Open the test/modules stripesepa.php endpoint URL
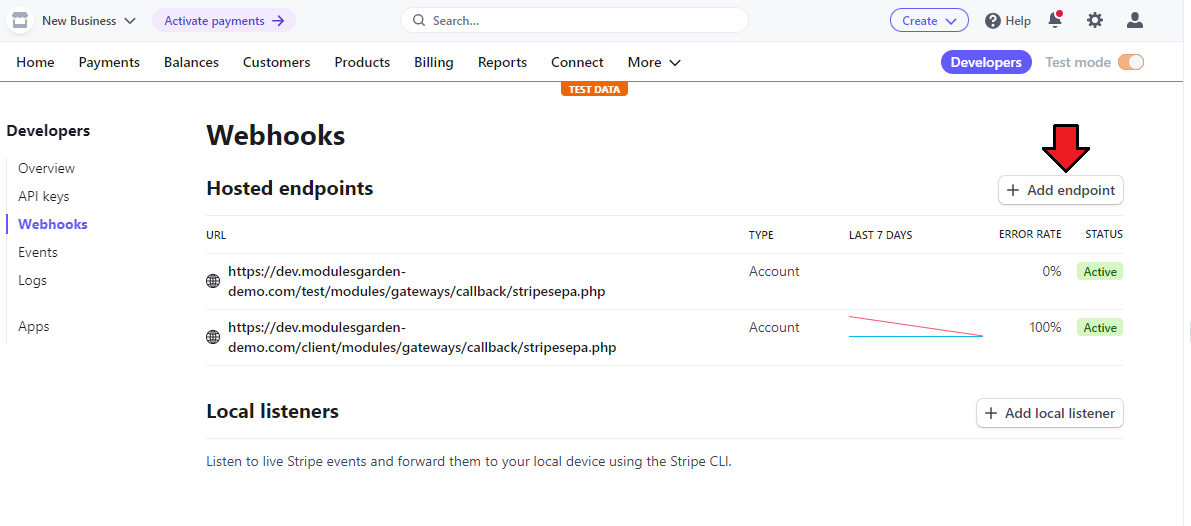1191x526 pixels. coord(416,282)
